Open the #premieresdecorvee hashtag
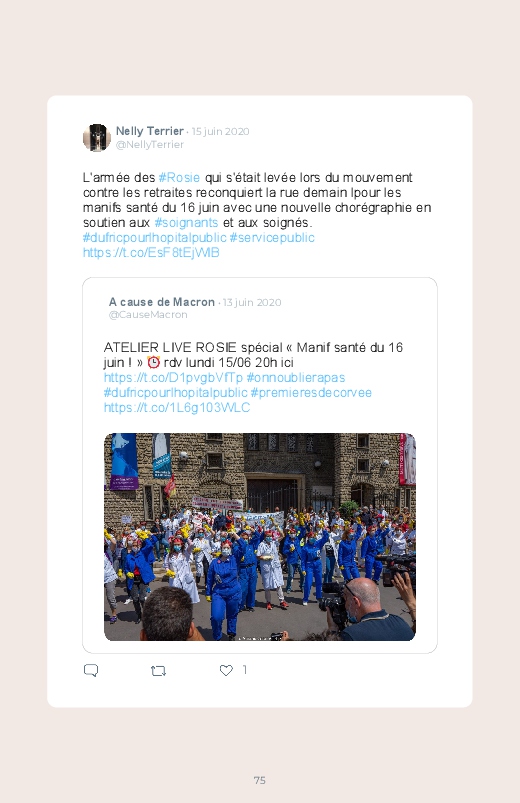Screen dimensions: 520x803 click(x=311, y=393)
